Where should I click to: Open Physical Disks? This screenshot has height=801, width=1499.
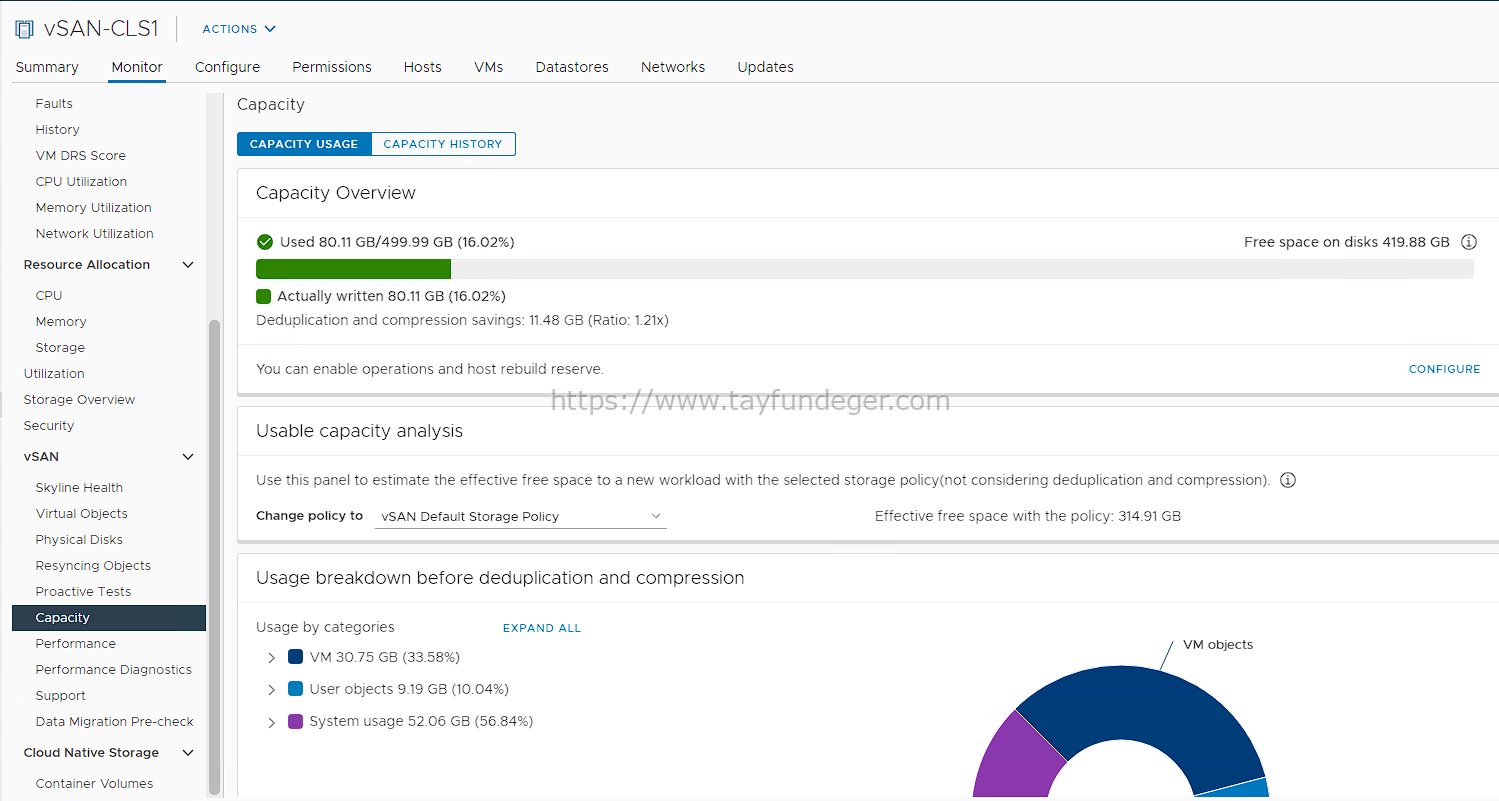pos(79,539)
